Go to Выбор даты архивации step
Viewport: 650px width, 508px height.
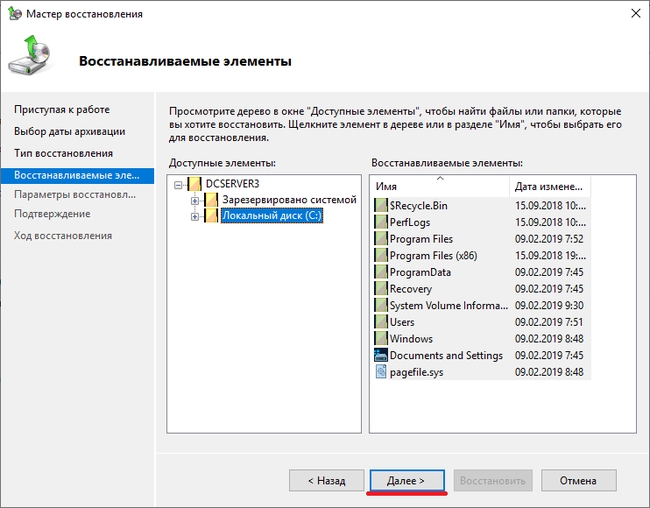70,131
